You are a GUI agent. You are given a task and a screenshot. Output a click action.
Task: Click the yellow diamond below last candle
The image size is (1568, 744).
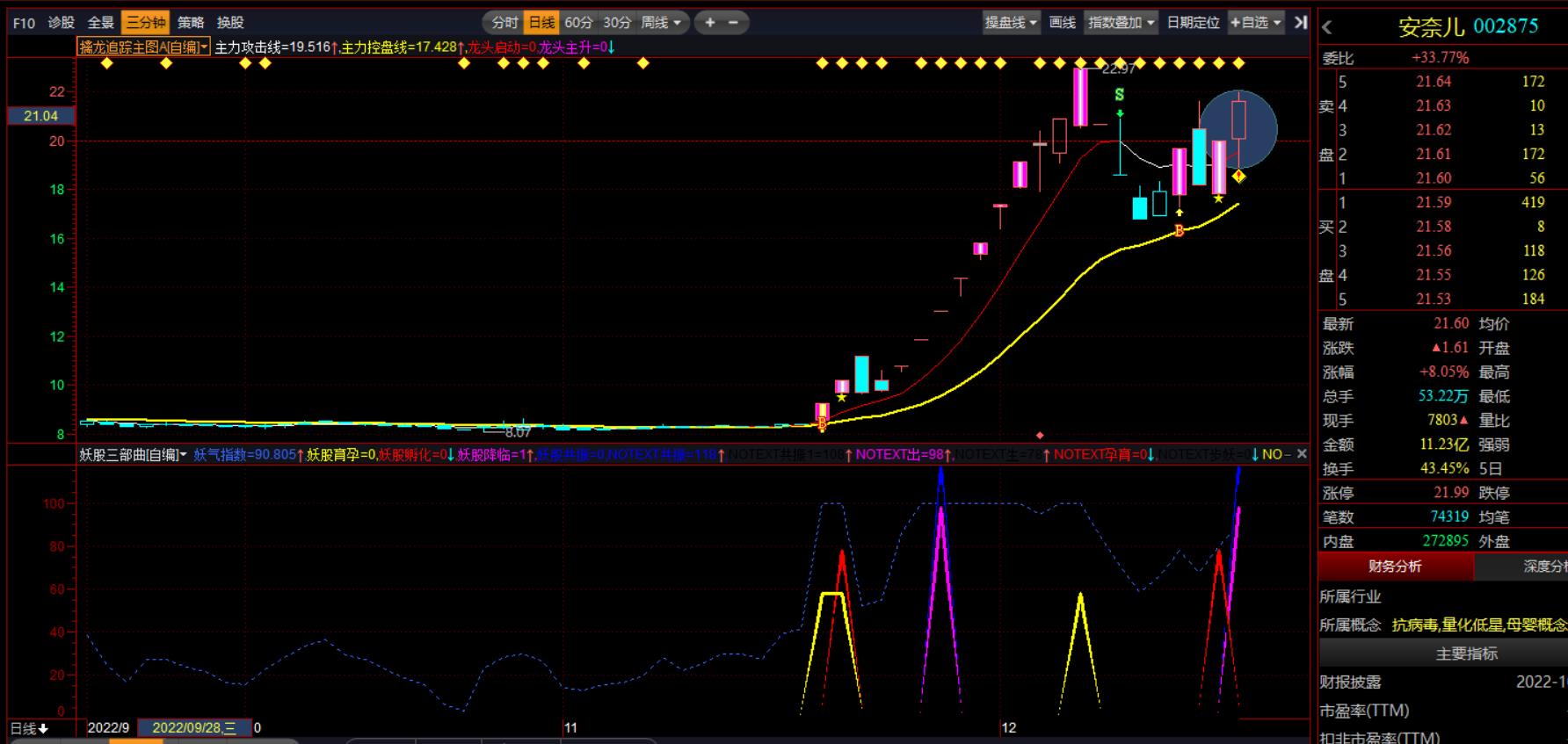pyautogui.click(x=1238, y=177)
